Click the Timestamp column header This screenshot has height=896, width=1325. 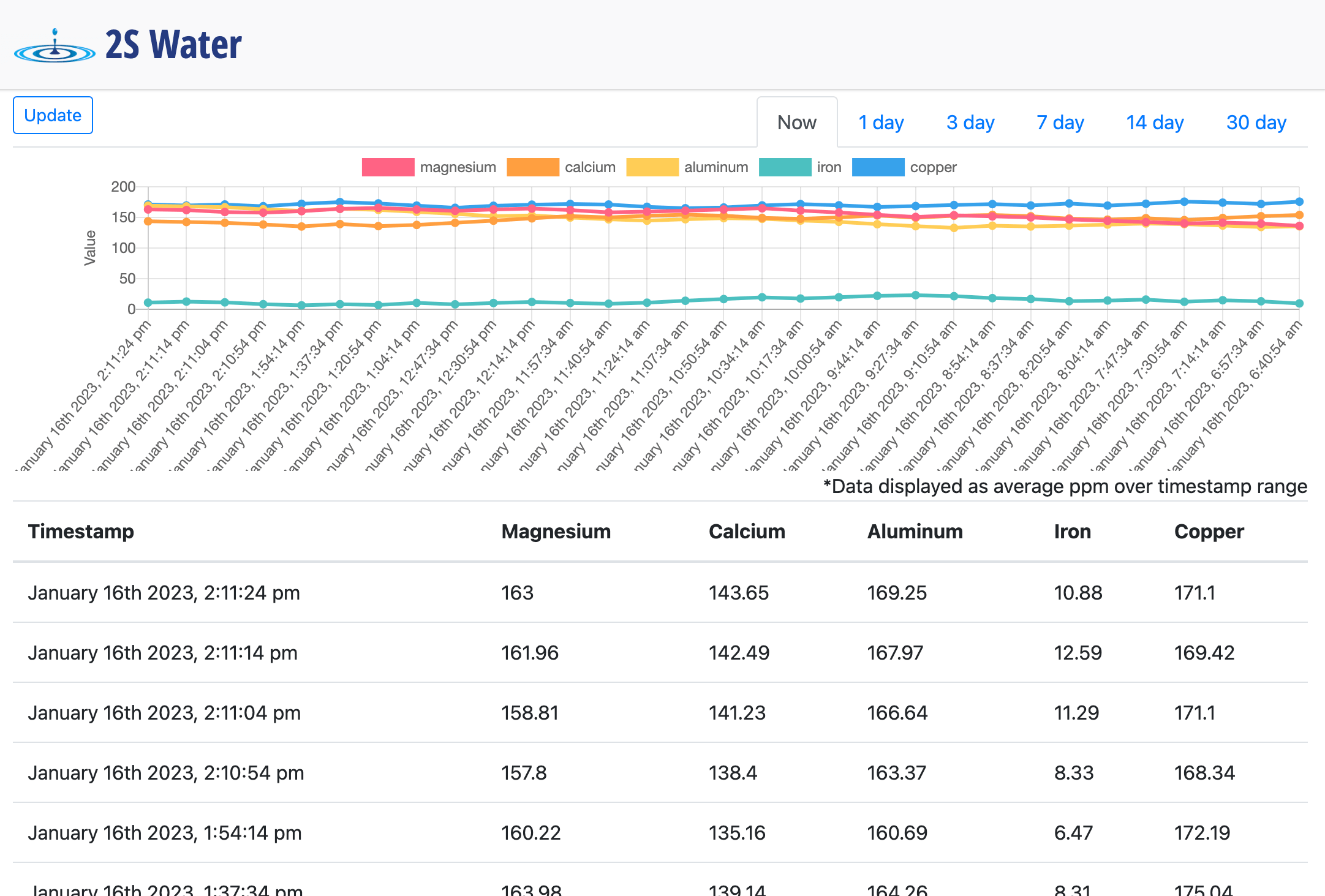pos(81,531)
